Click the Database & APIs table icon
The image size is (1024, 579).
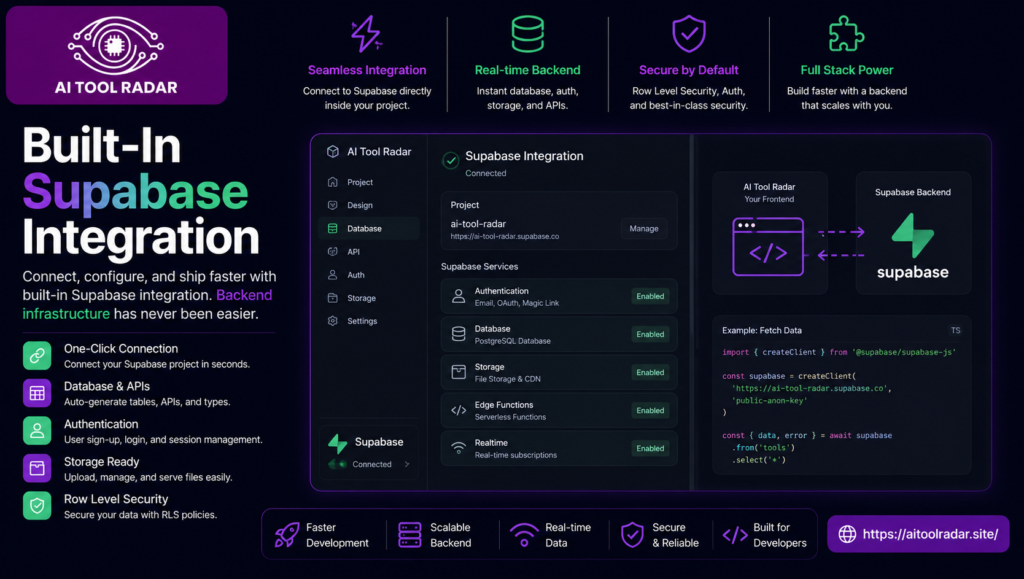37,393
